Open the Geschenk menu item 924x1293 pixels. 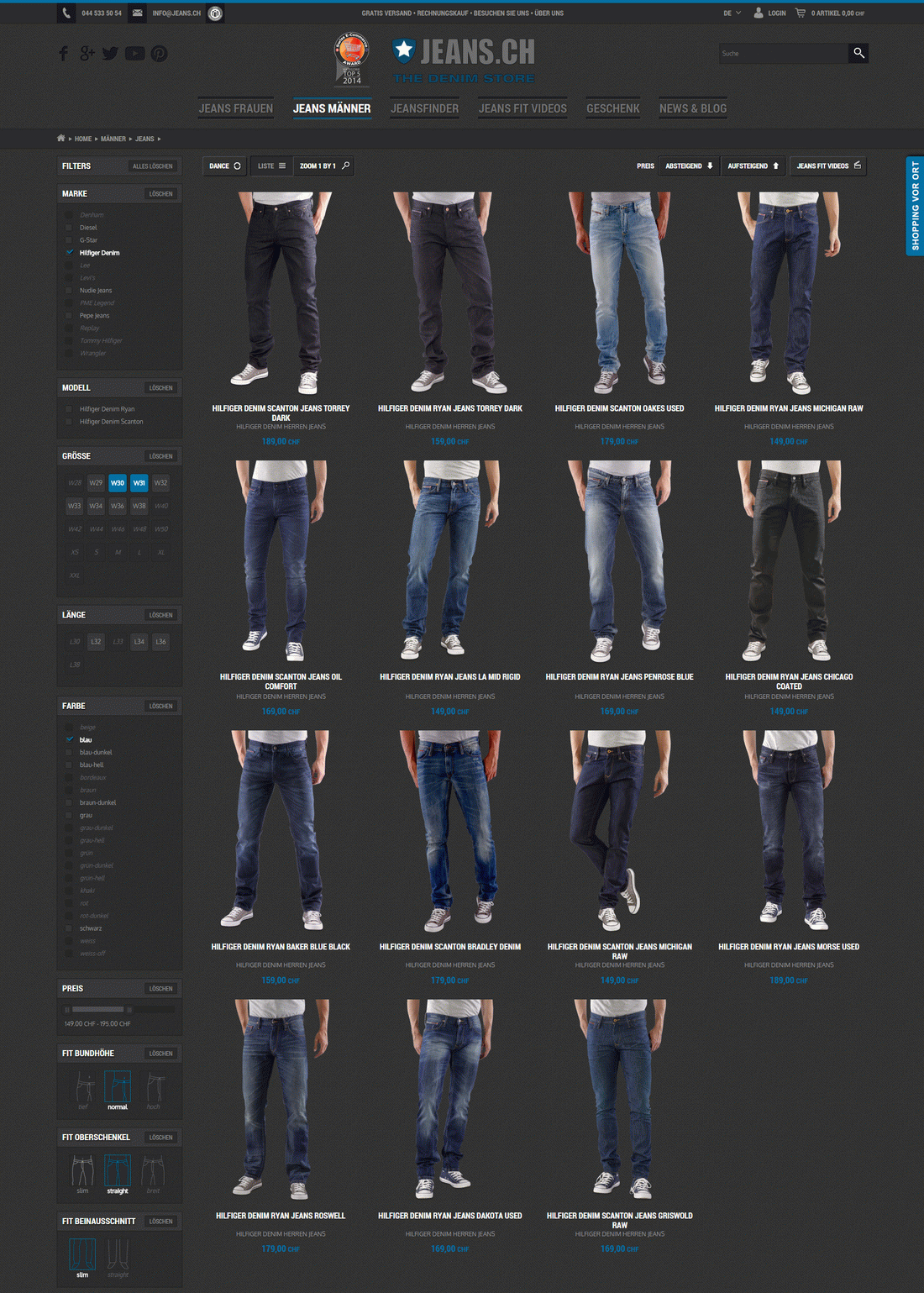click(613, 108)
